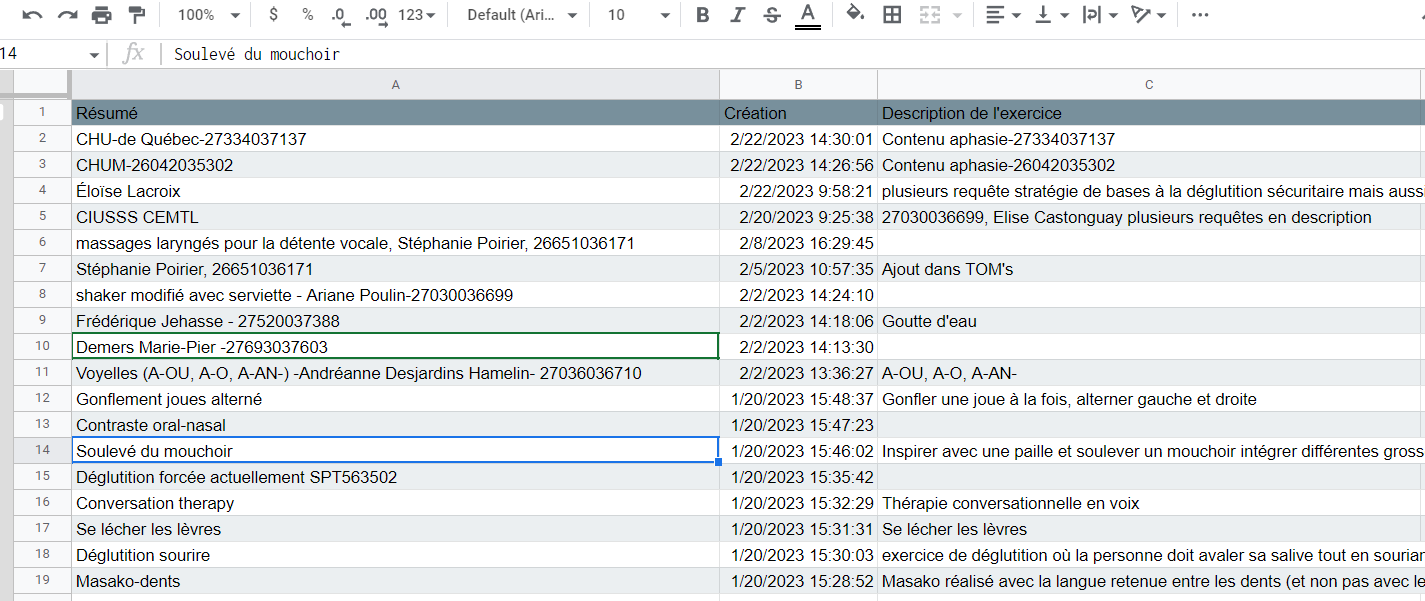This screenshot has width=1425, height=601.
Task: Toggle bold formatting
Action: [x=703, y=15]
